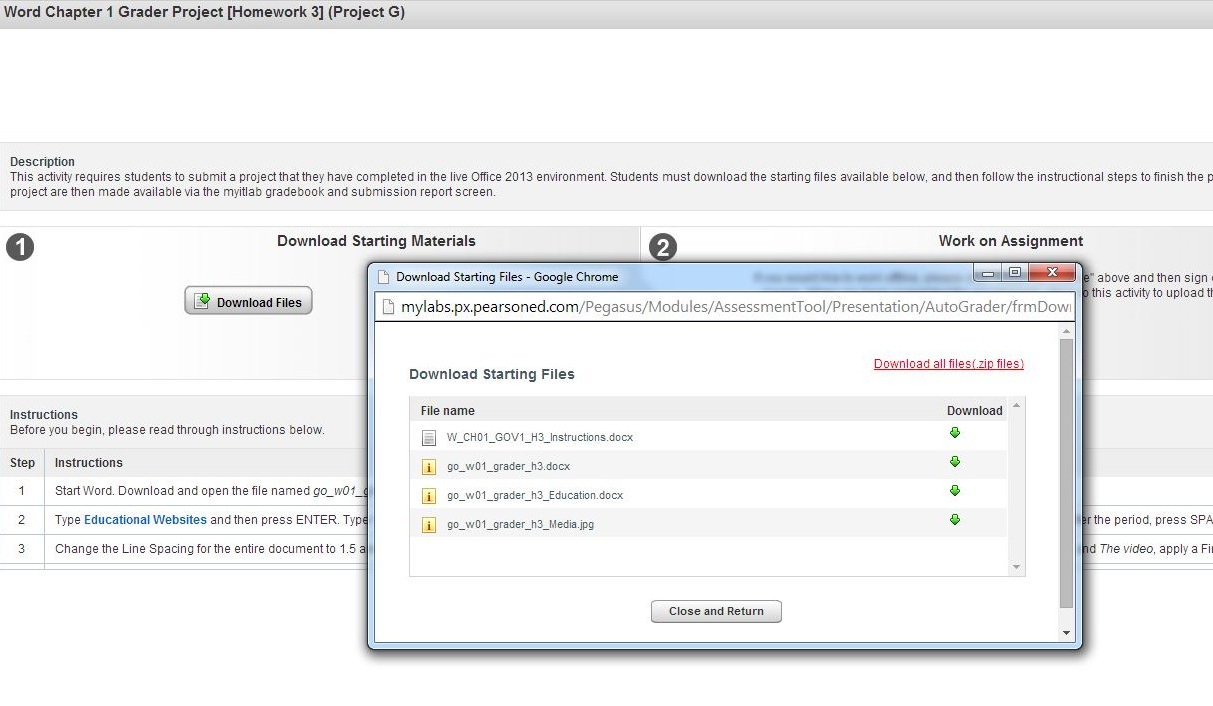Open the Download all files (.zip files) link
The image size is (1213, 706).
pyautogui.click(x=948, y=364)
